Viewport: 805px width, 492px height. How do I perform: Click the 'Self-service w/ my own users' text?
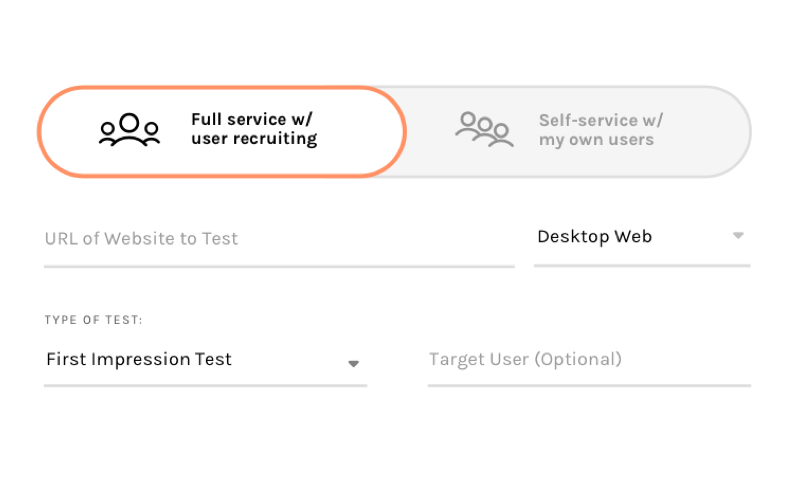coord(601,130)
